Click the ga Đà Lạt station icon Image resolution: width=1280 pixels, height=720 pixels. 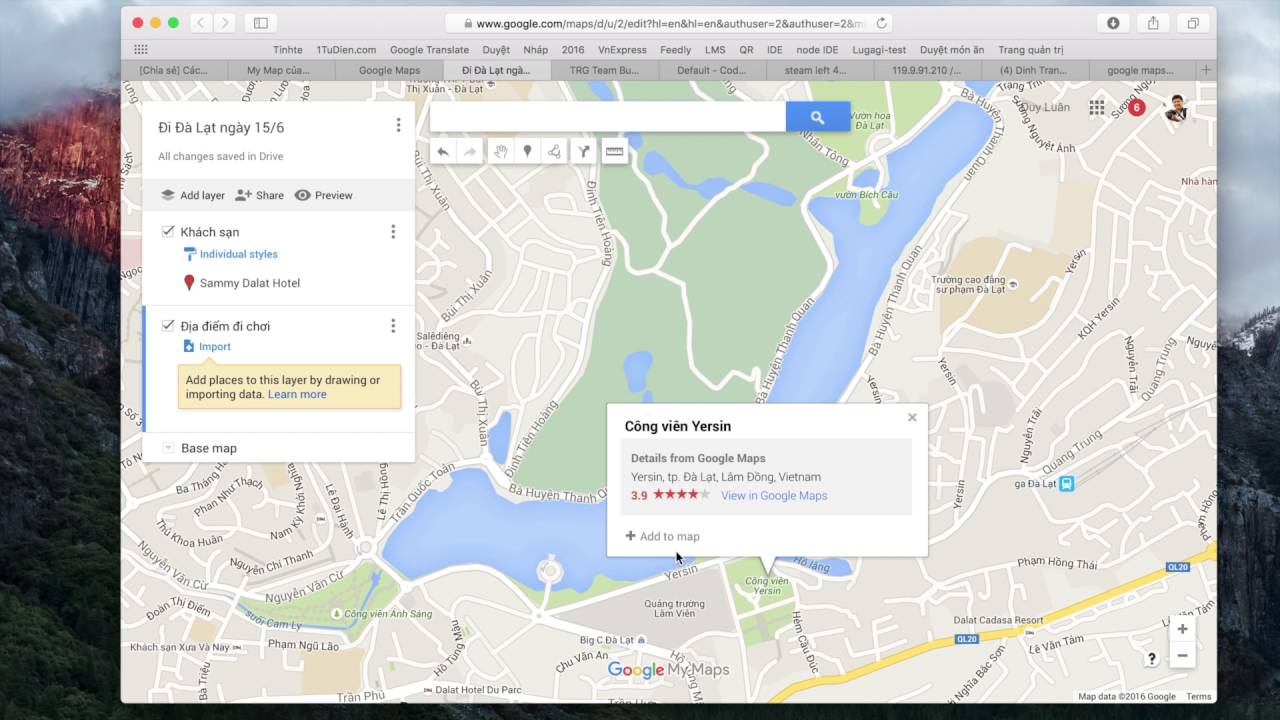(x=1067, y=484)
